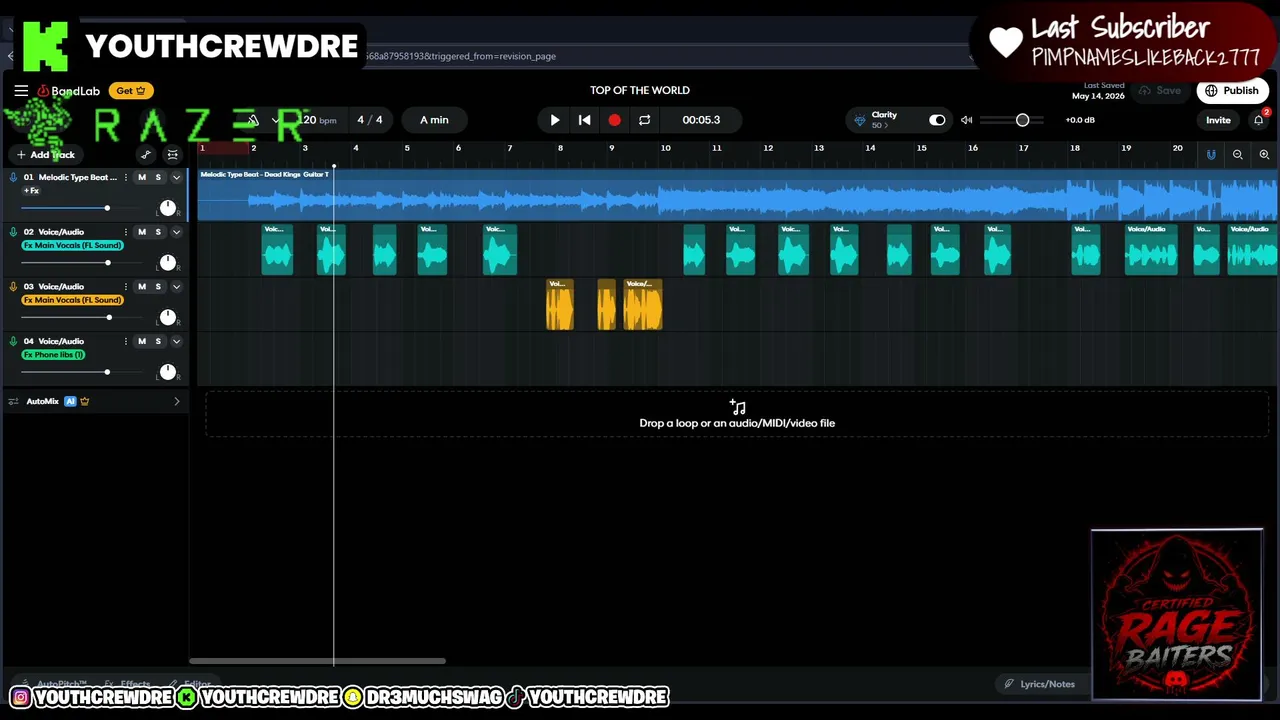Click the +Fx button on track 01

tap(32, 191)
